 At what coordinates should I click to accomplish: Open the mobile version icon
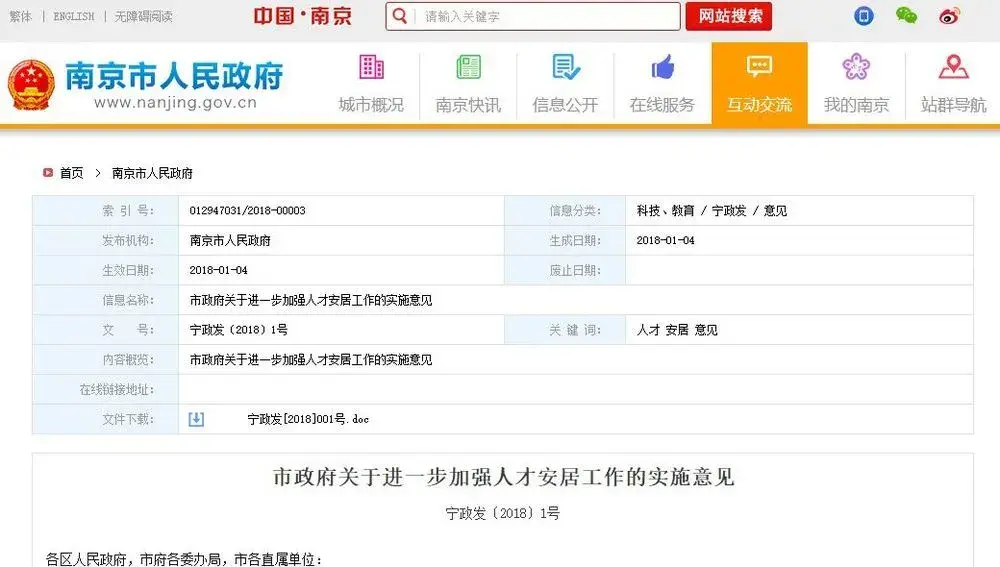(x=864, y=16)
